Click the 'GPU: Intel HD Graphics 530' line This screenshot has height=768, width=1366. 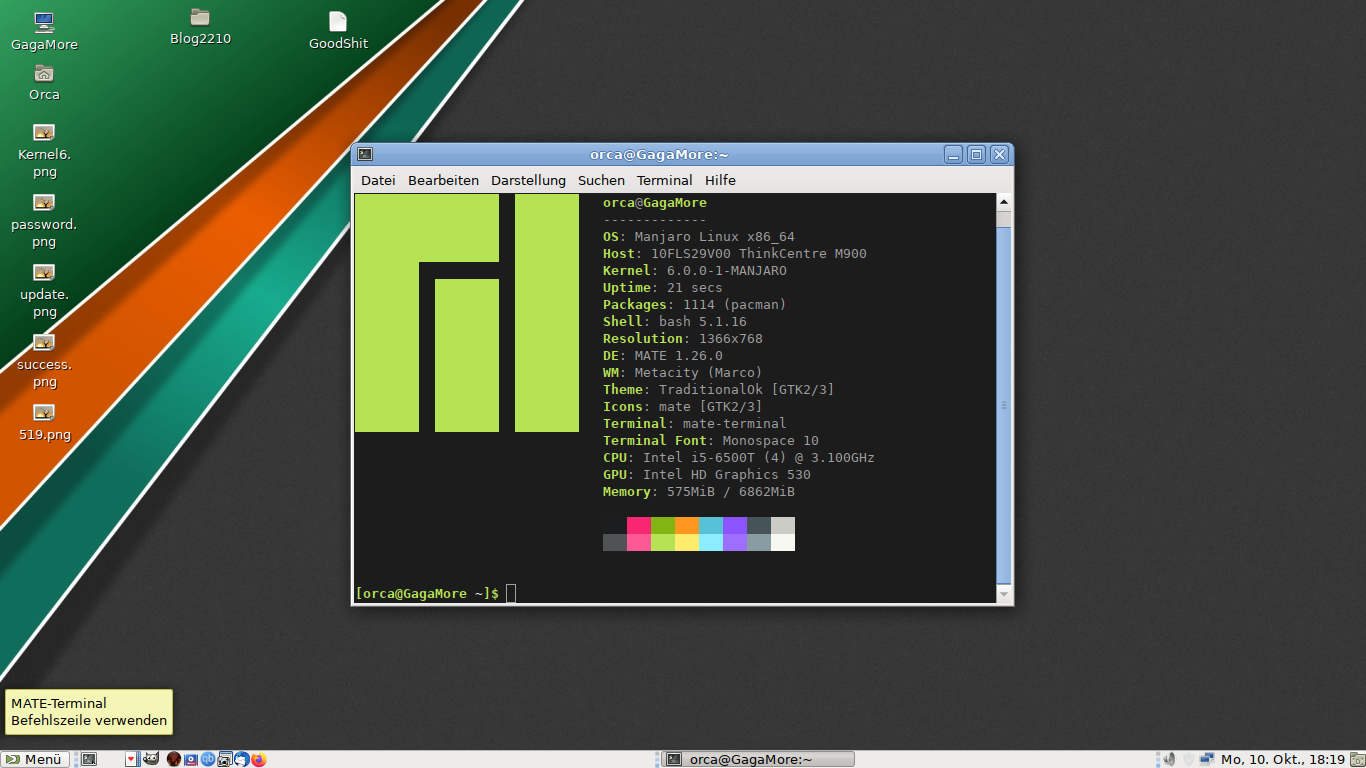tap(707, 475)
